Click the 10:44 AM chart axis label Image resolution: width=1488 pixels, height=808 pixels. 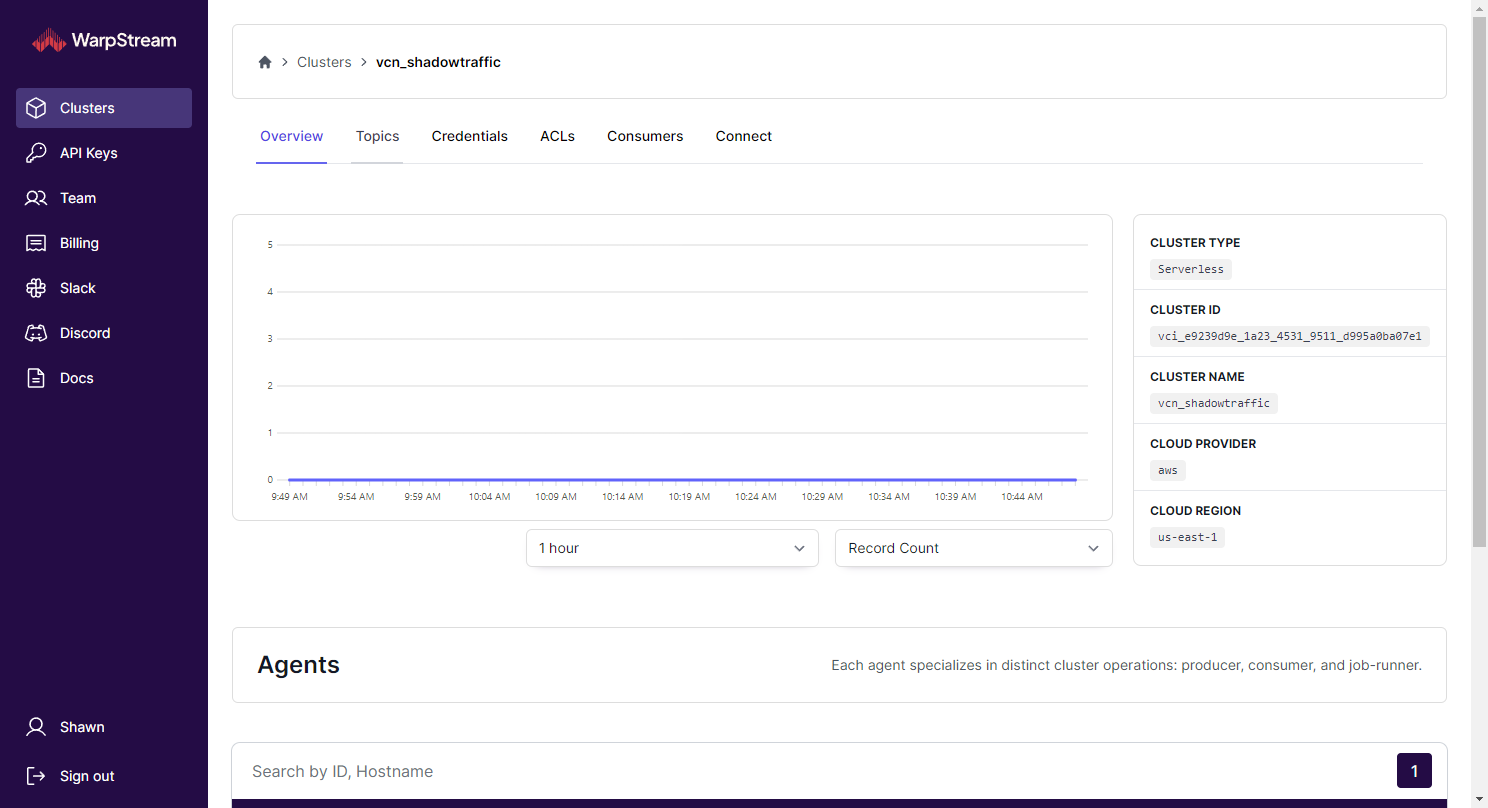pyautogui.click(x=1021, y=497)
